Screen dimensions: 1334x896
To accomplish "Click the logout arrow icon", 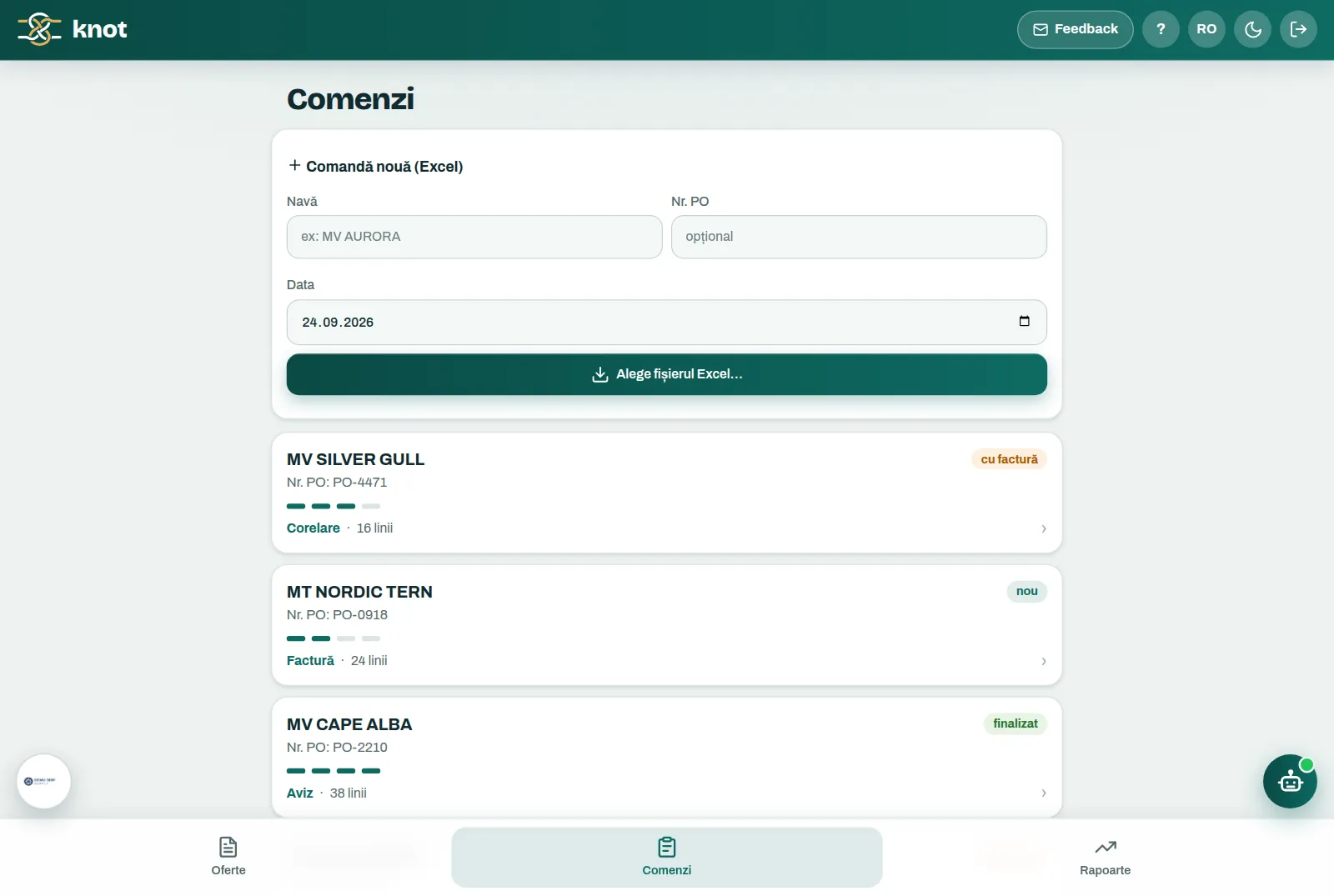I will [1298, 29].
